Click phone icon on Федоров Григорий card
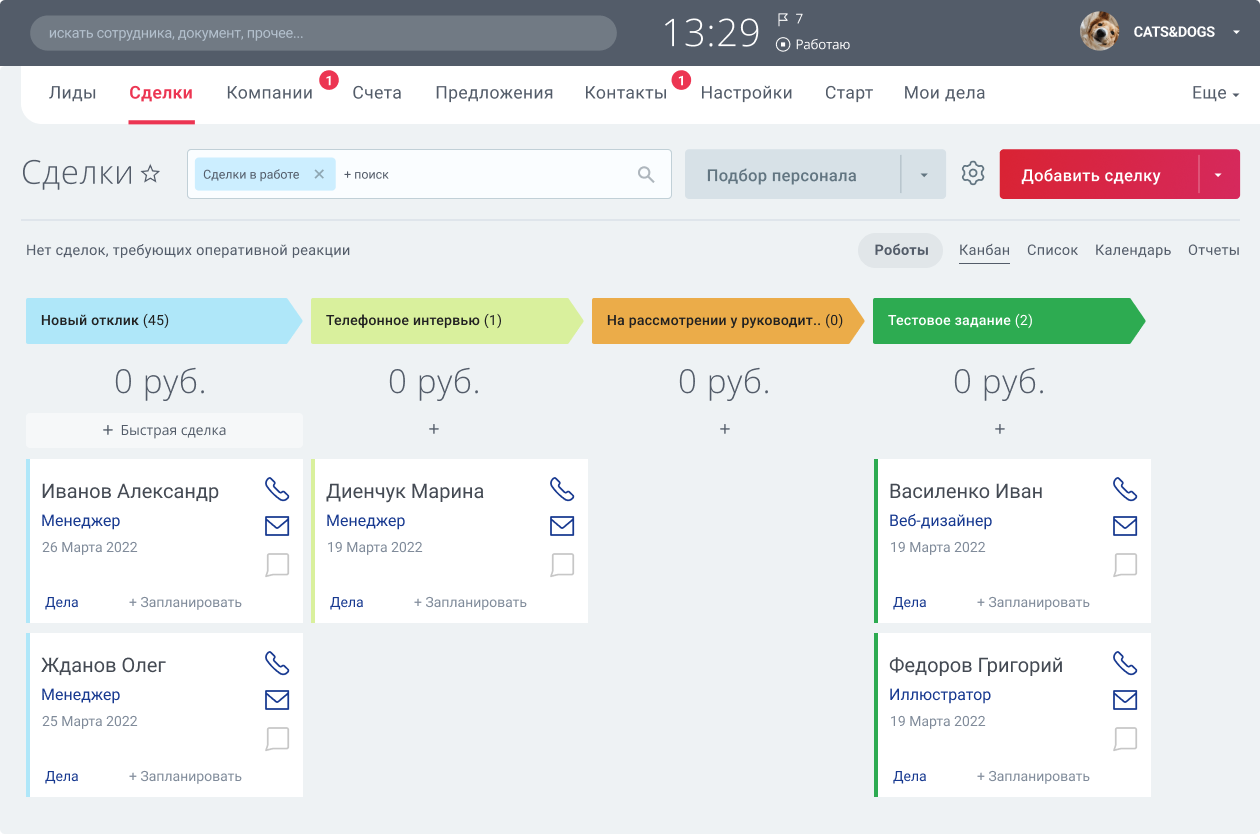This screenshot has width=1260, height=834. point(1125,663)
